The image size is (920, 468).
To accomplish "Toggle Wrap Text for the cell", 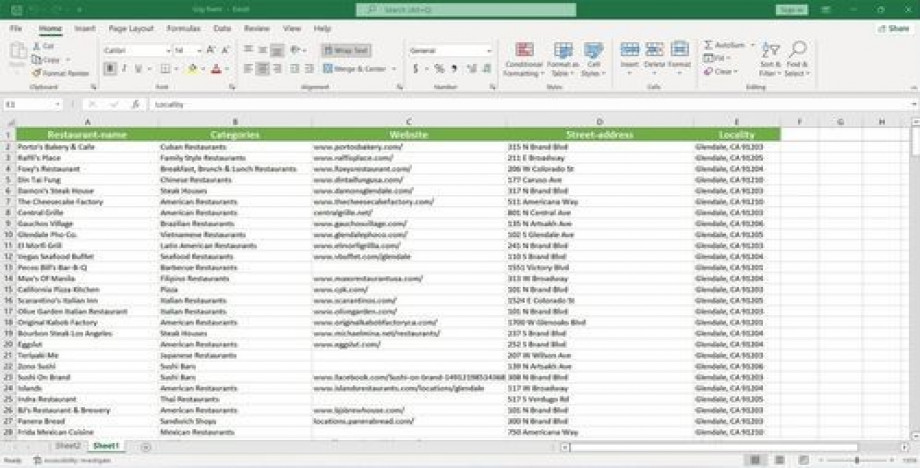I will (346, 50).
